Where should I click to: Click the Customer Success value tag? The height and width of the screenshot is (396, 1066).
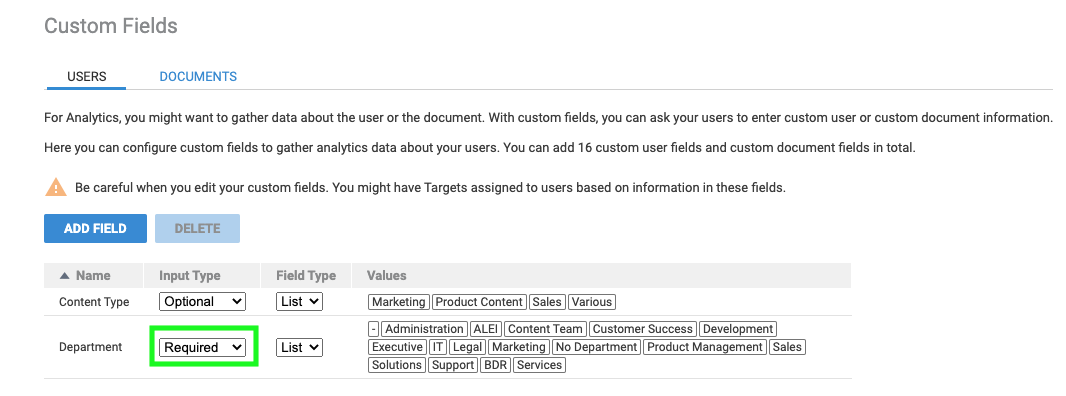pyautogui.click(x=642, y=329)
